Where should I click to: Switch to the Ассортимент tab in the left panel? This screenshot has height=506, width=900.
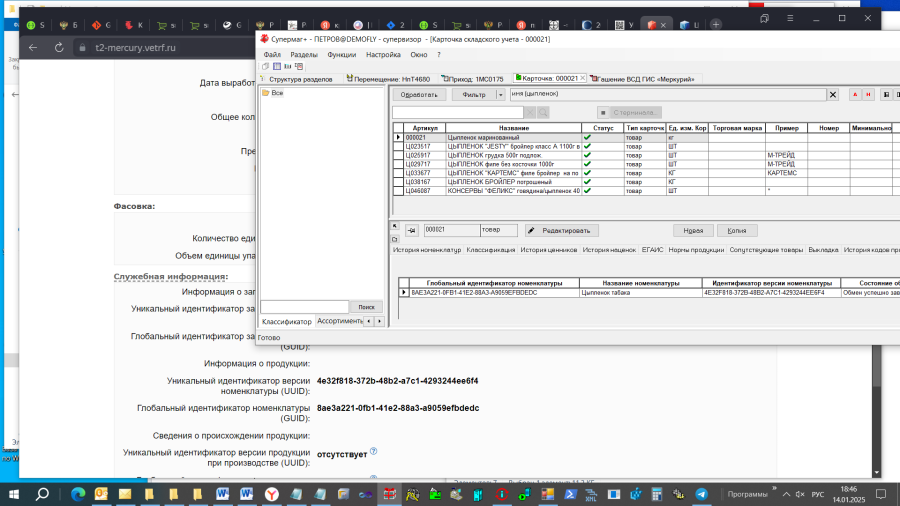(339, 321)
